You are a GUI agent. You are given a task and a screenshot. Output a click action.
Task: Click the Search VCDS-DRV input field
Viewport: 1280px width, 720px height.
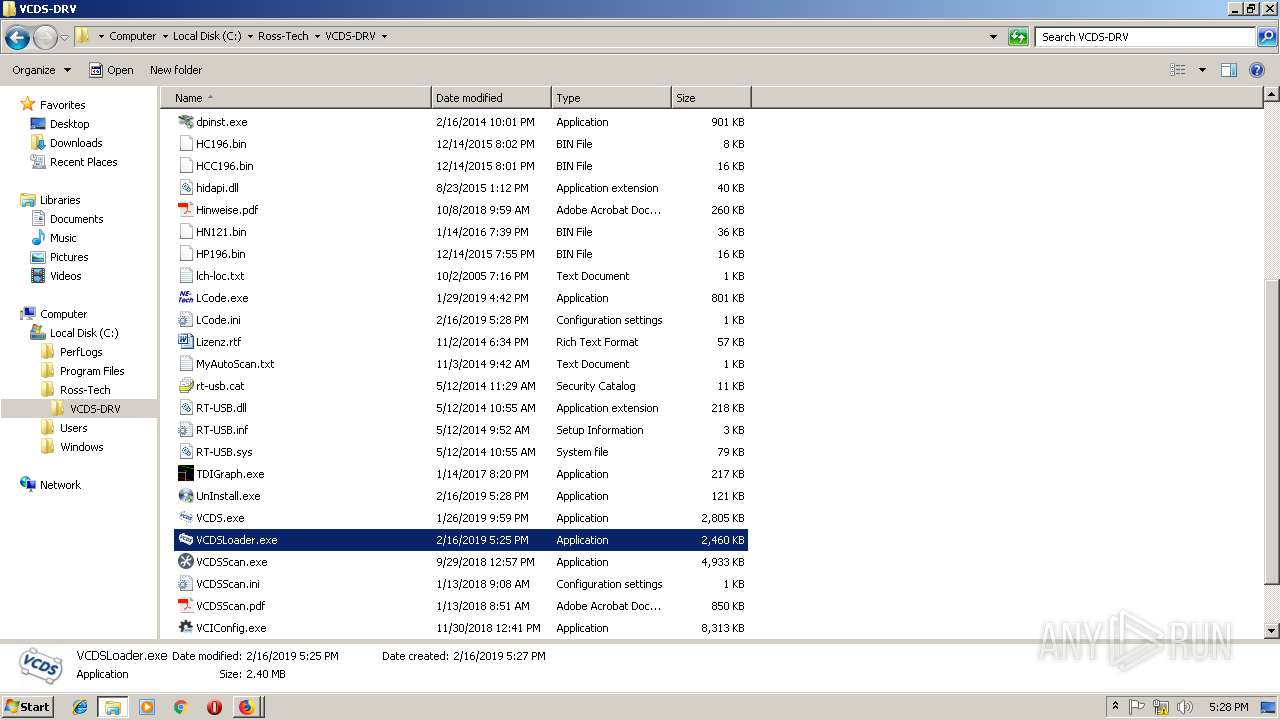[1145, 37]
